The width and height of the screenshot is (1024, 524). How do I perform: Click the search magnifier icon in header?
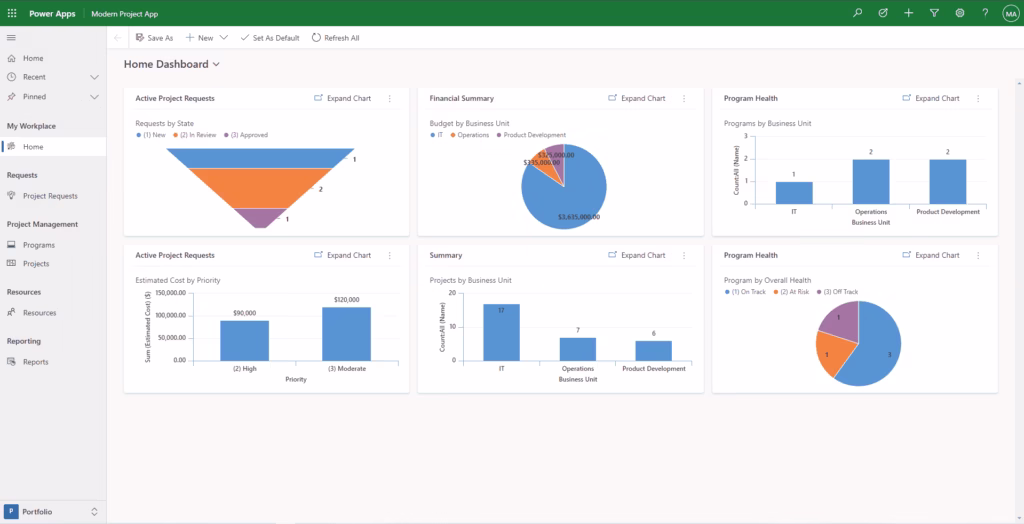[857, 13]
